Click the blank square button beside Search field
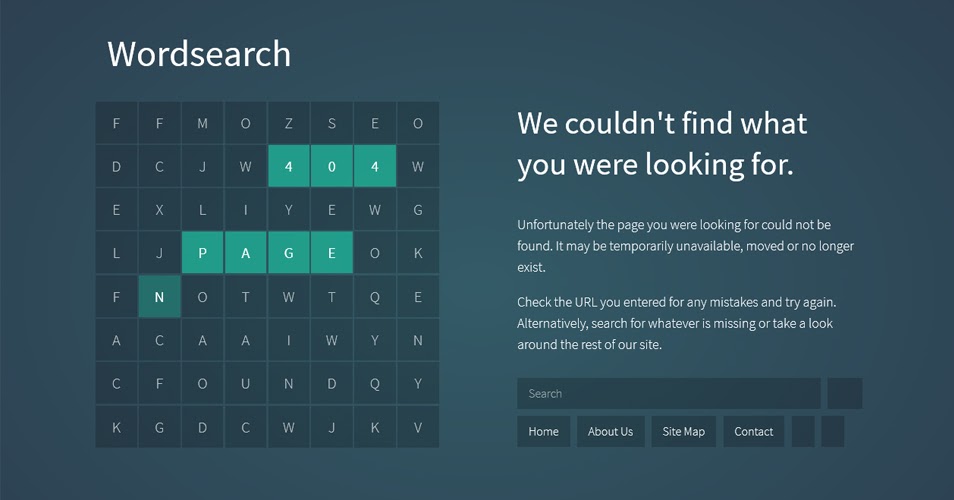Viewport: 954px width, 500px height. (x=844, y=393)
